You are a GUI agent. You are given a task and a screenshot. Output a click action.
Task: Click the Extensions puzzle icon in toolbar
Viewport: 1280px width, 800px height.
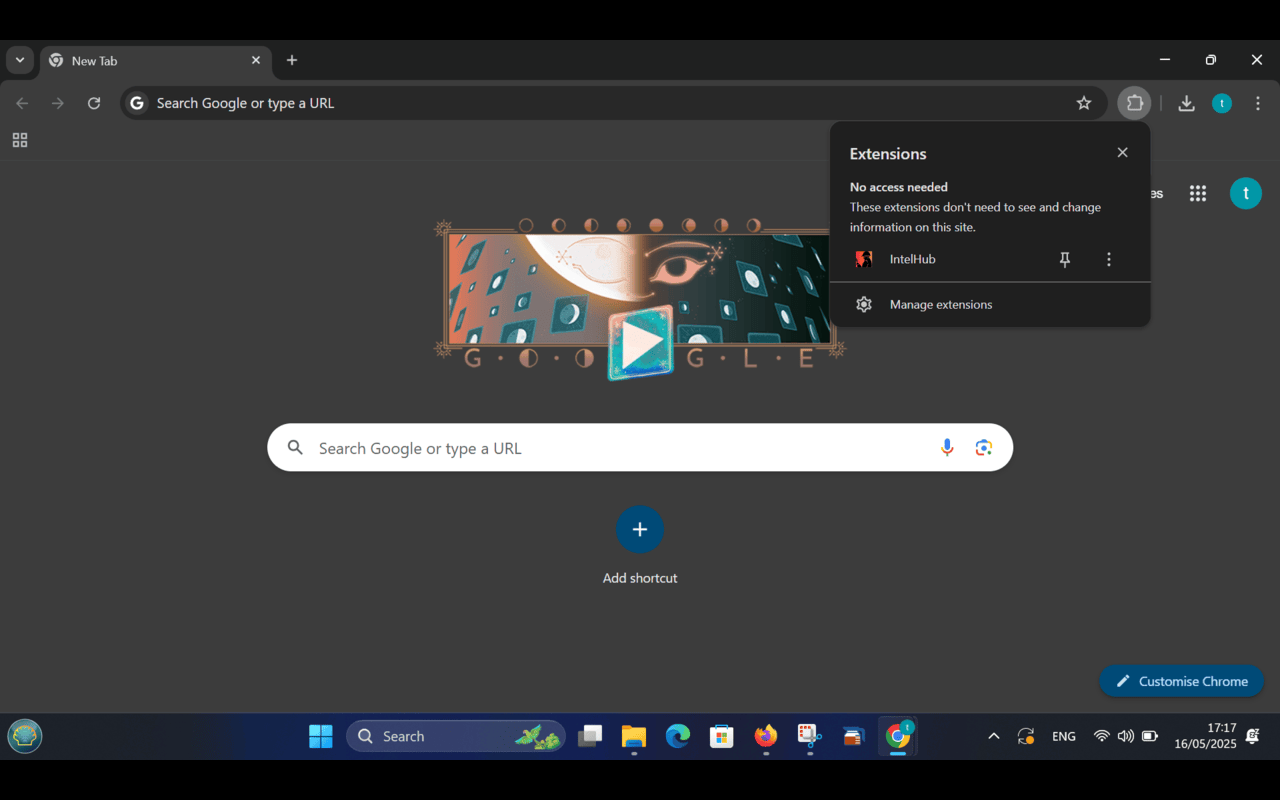pos(1134,103)
